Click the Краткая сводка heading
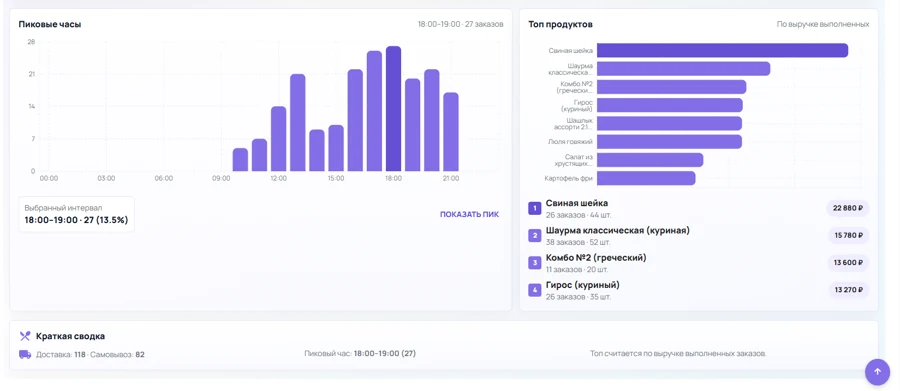This screenshot has height=391, width=900. (71, 336)
